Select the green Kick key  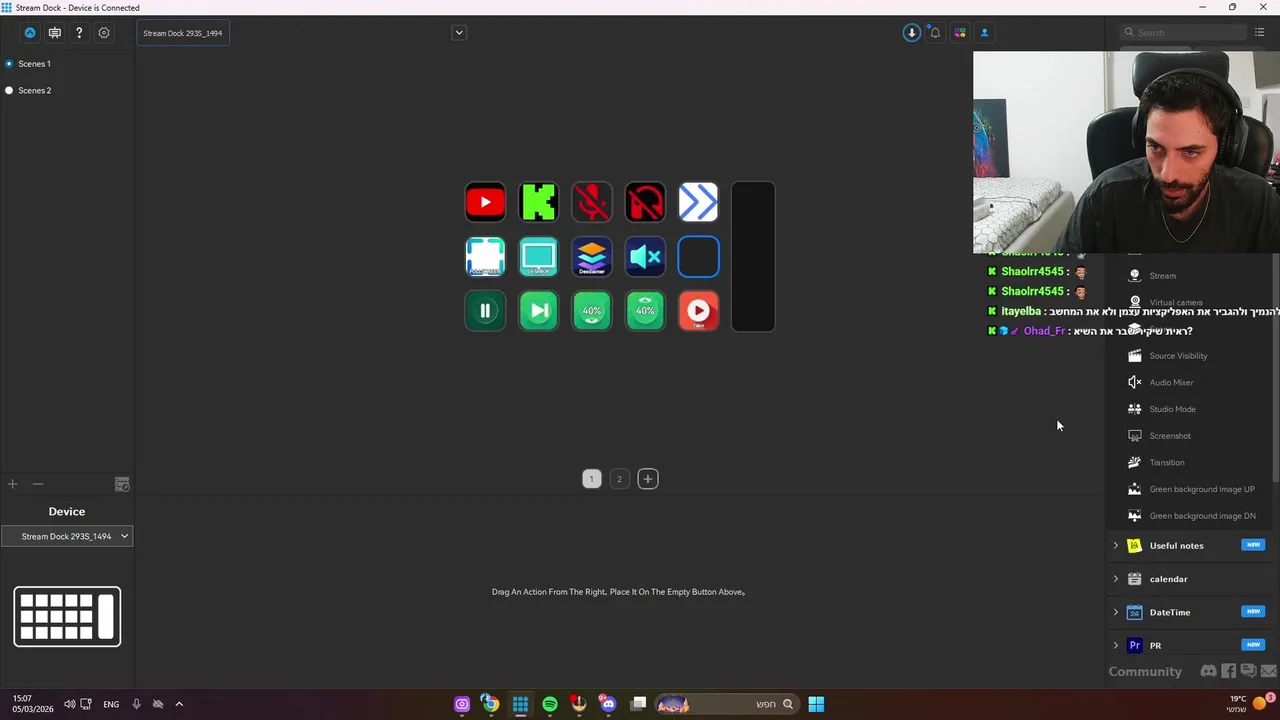click(x=538, y=202)
